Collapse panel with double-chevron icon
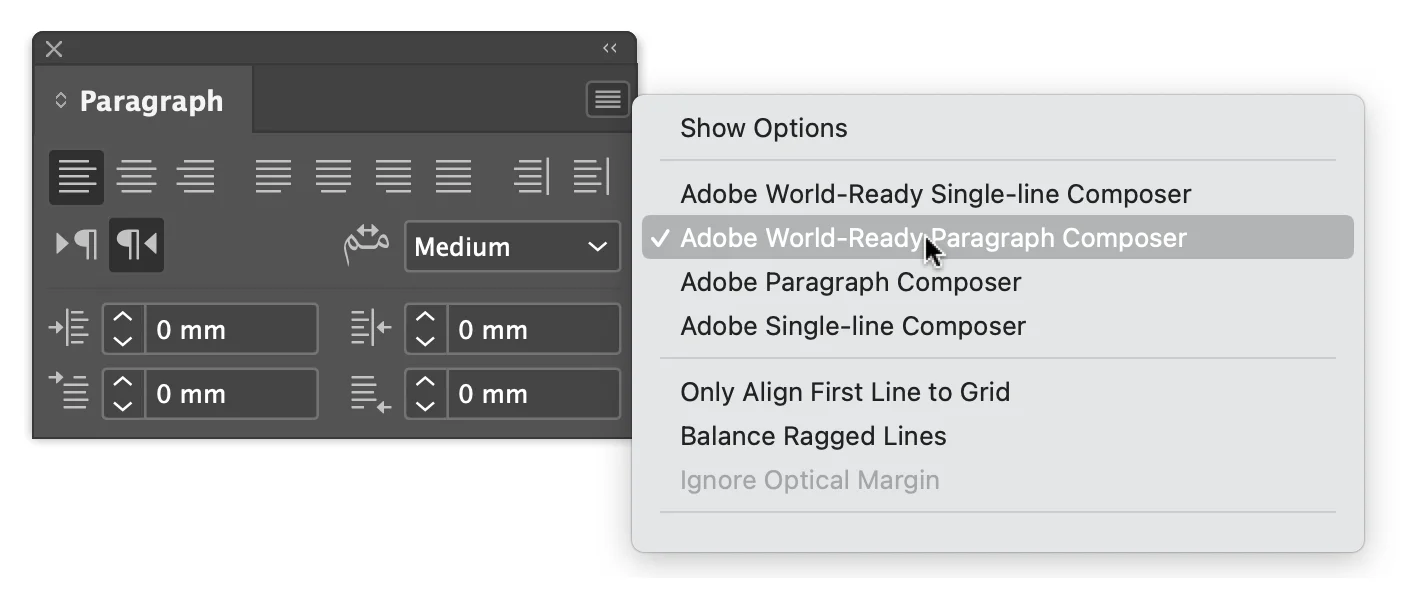The image size is (1403, 604). pos(609,48)
